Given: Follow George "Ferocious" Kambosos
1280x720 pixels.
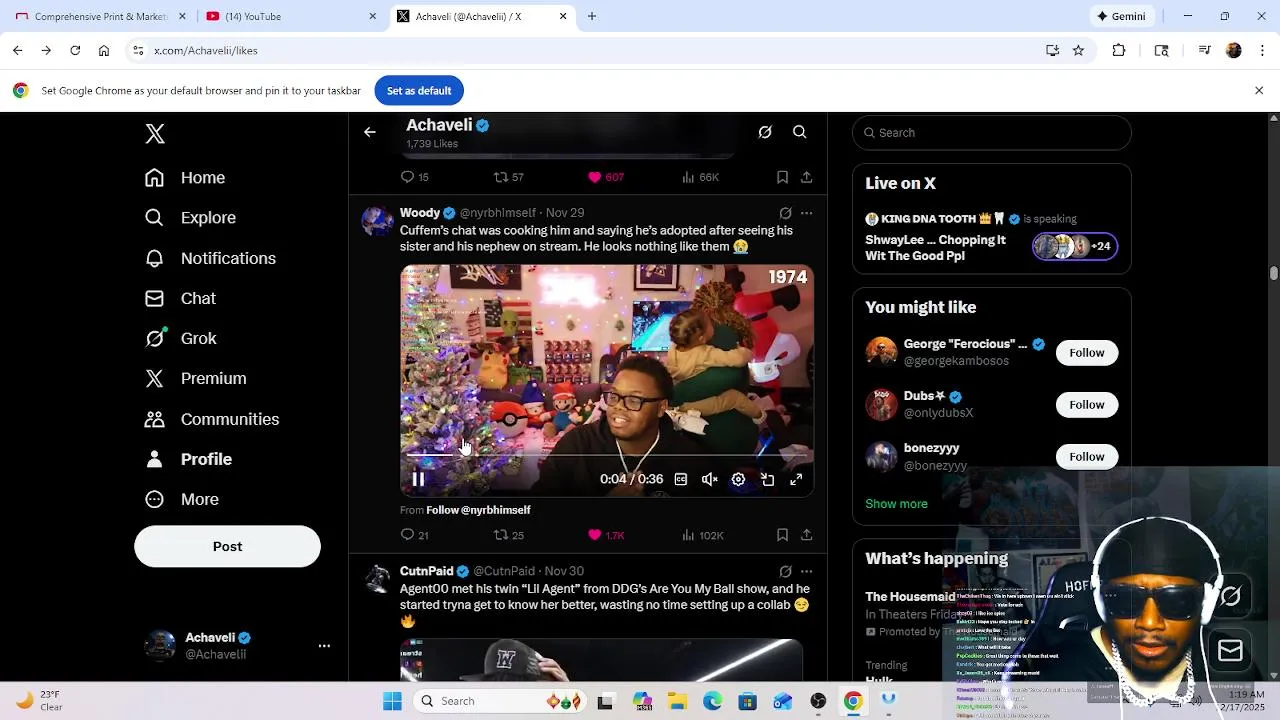Looking at the screenshot, I should 1086,353.
